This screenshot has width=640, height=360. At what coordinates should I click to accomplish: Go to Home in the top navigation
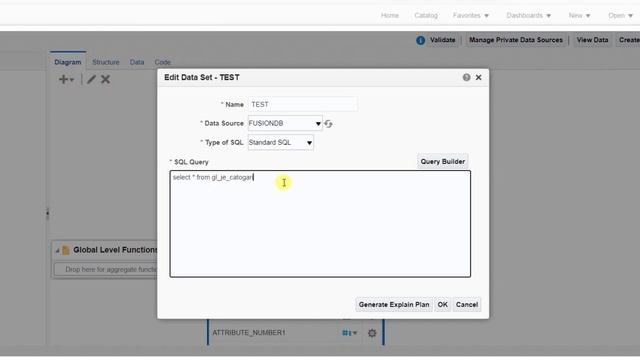coord(390,16)
